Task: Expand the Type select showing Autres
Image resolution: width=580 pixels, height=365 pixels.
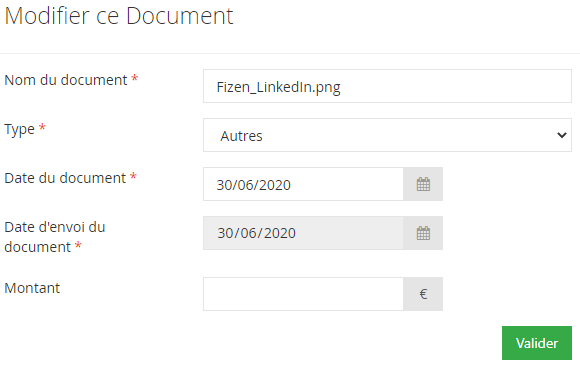Action: [x=387, y=135]
